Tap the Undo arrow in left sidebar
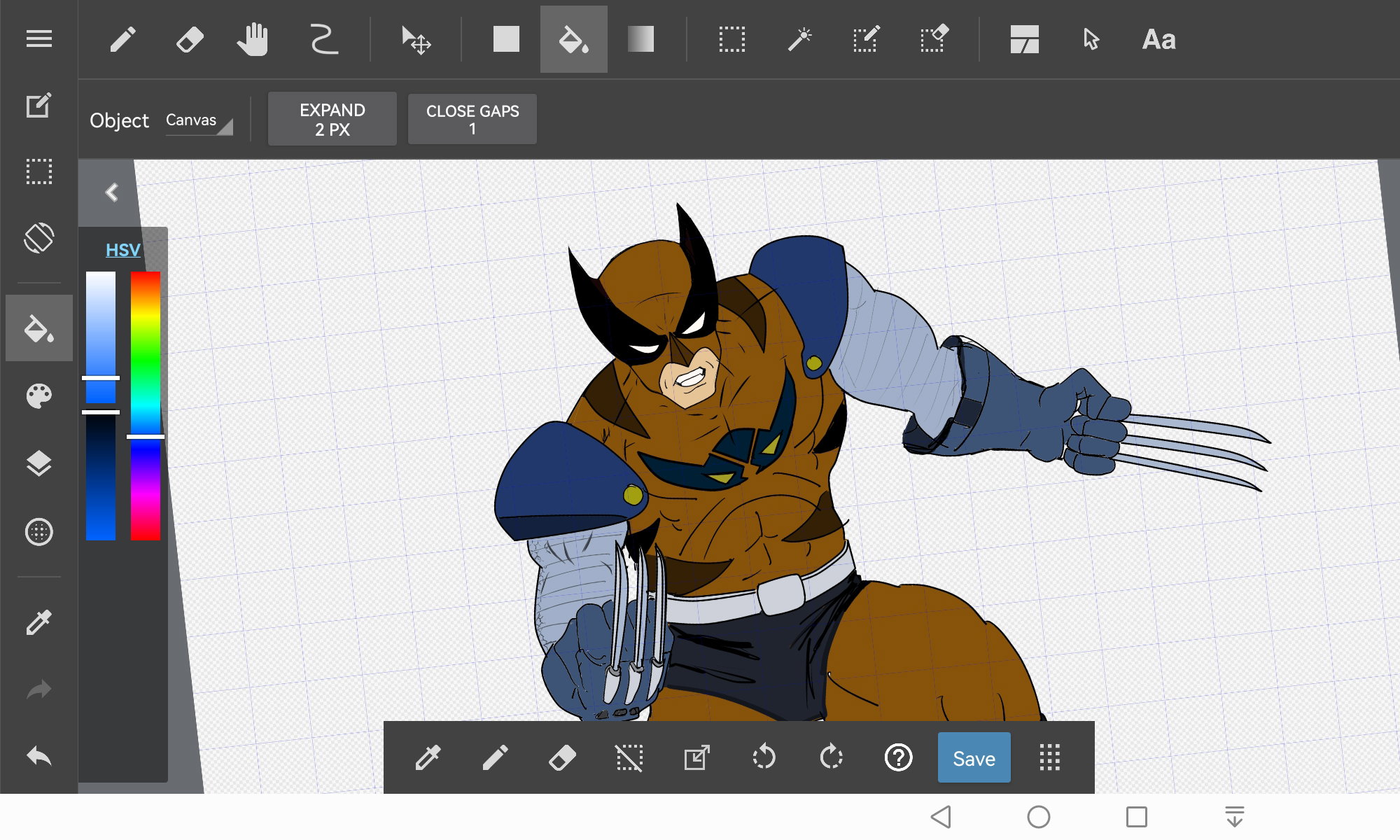This screenshot has width=1400, height=840. 39,756
